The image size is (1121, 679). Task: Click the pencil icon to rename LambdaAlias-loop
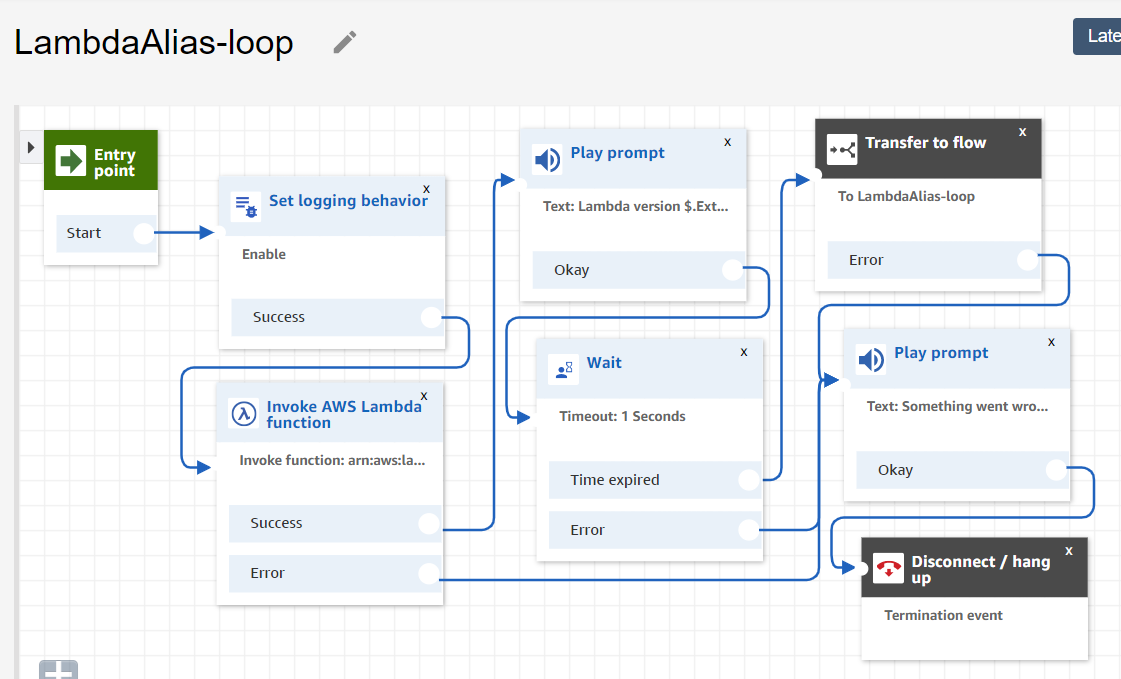coord(344,41)
